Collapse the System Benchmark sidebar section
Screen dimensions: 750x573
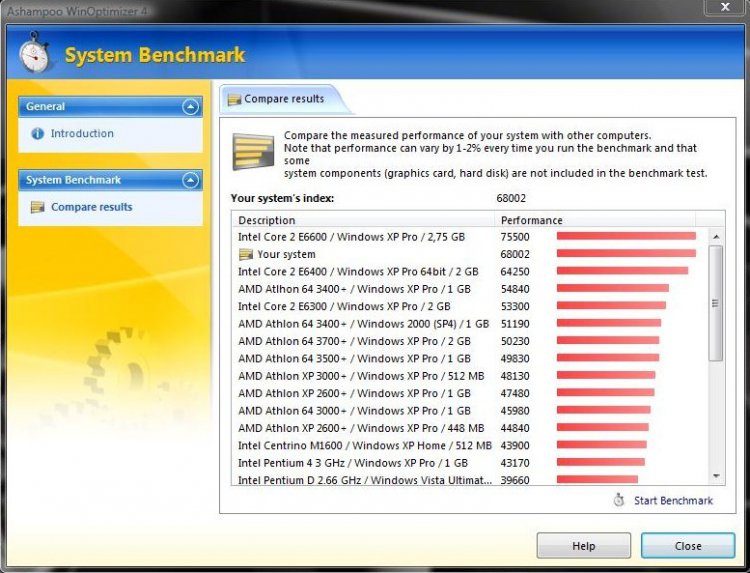coord(190,180)
